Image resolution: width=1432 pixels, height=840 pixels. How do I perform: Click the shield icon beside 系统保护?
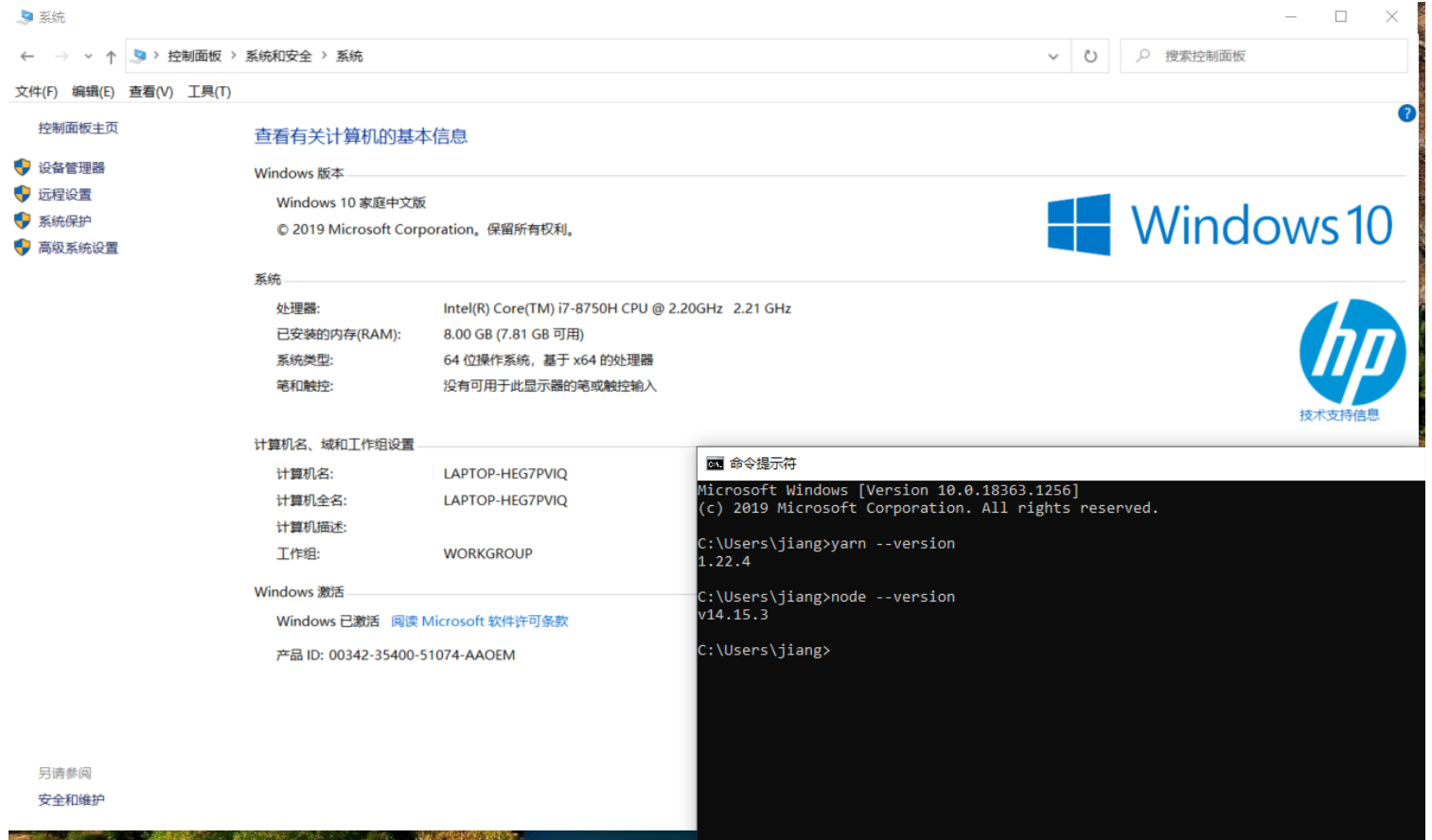pyautogui.click(x=23, y=220)
